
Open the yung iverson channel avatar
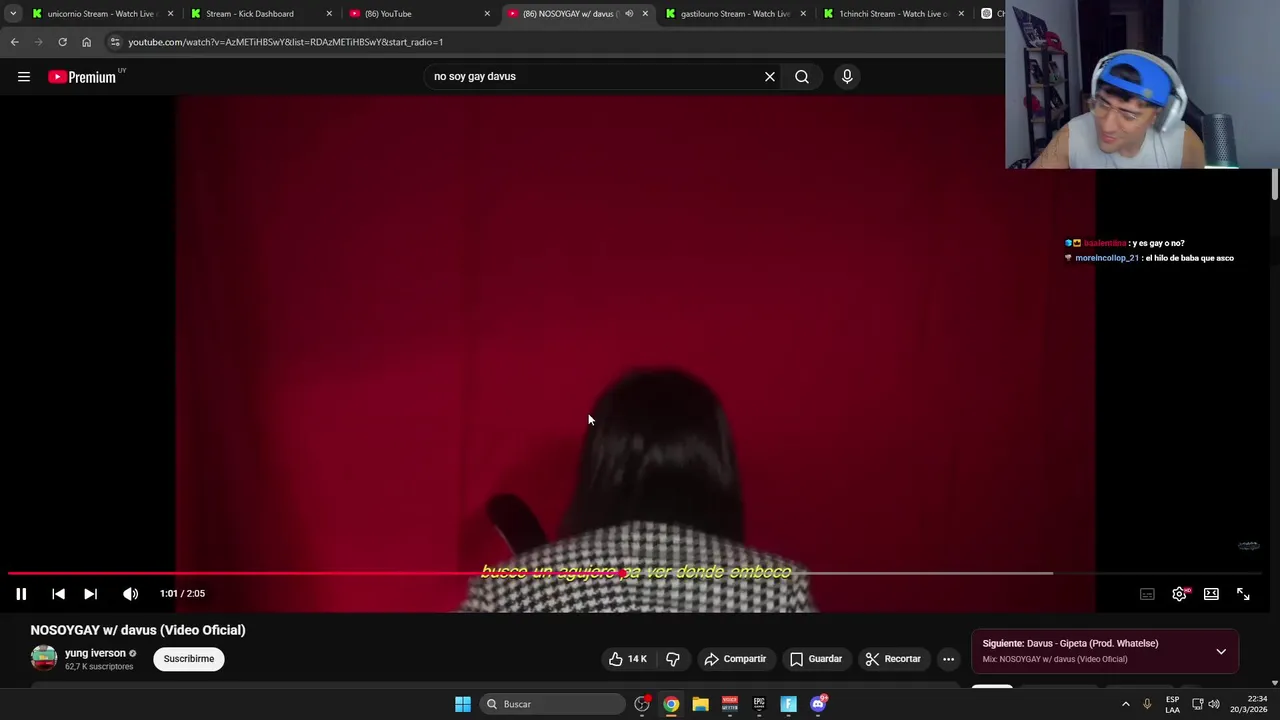click(44, 658)
